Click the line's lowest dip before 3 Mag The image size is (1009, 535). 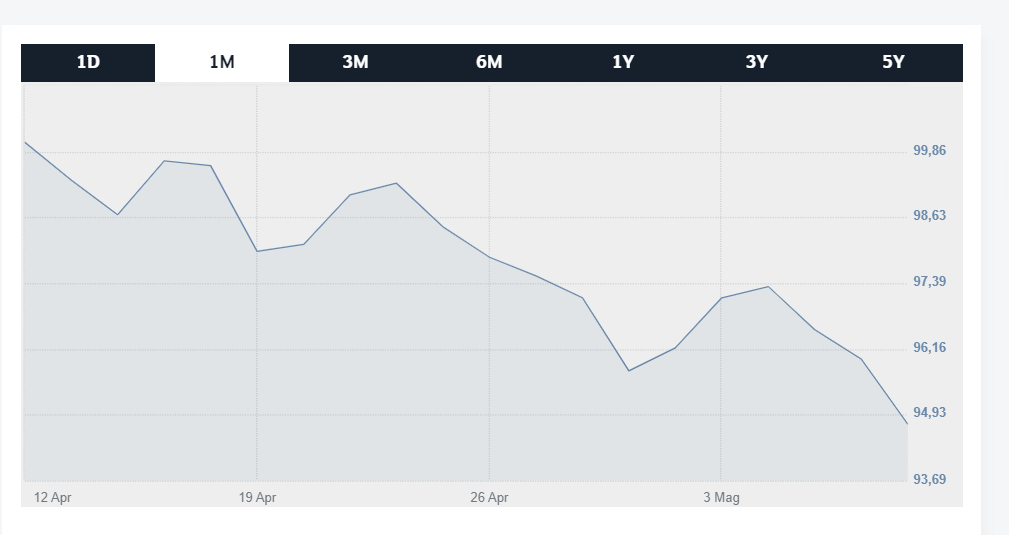(628, 371)
